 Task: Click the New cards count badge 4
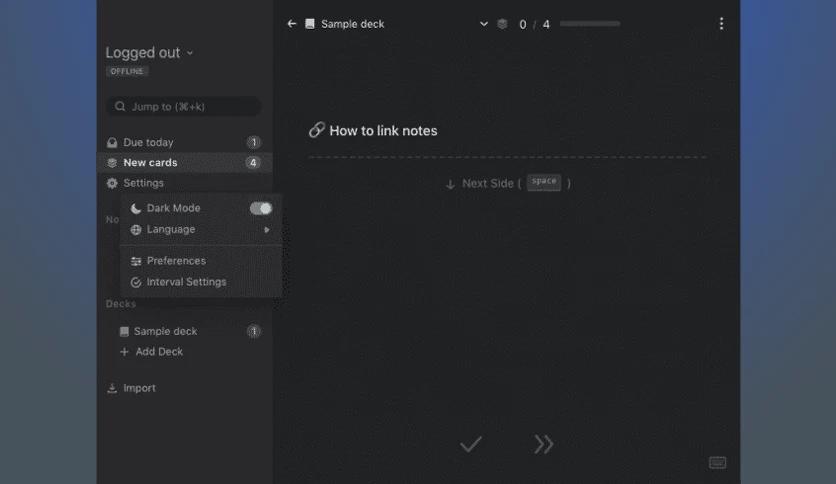(x=253, y=163)
